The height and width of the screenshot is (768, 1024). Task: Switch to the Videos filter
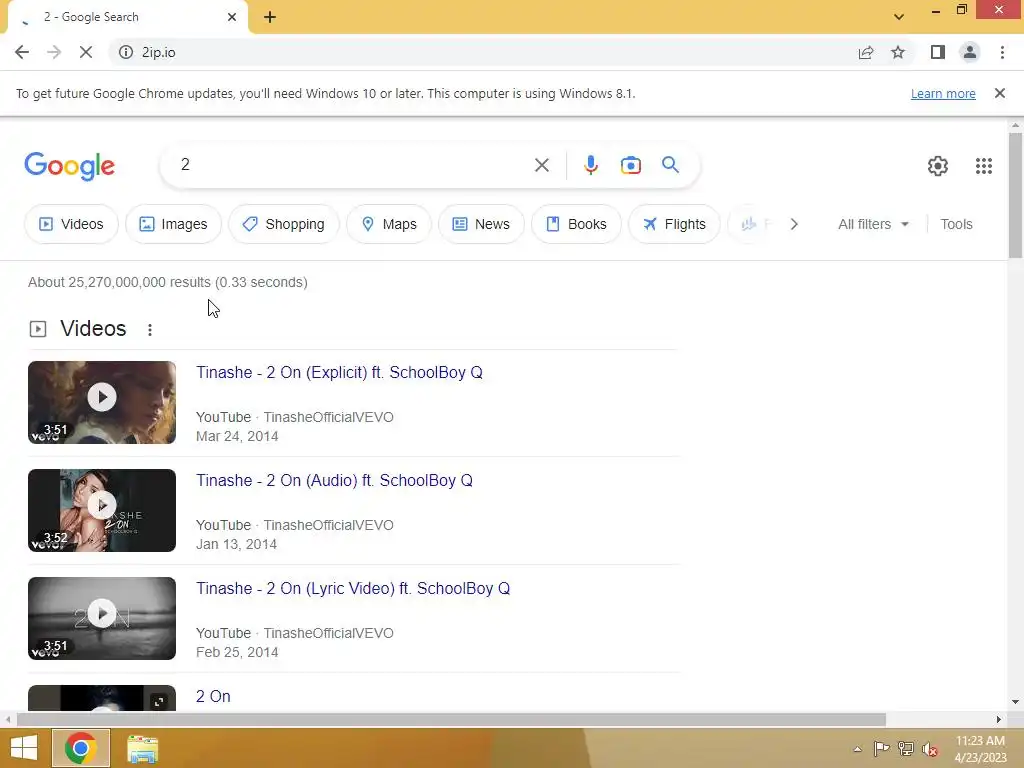click(x=71, y=224)
